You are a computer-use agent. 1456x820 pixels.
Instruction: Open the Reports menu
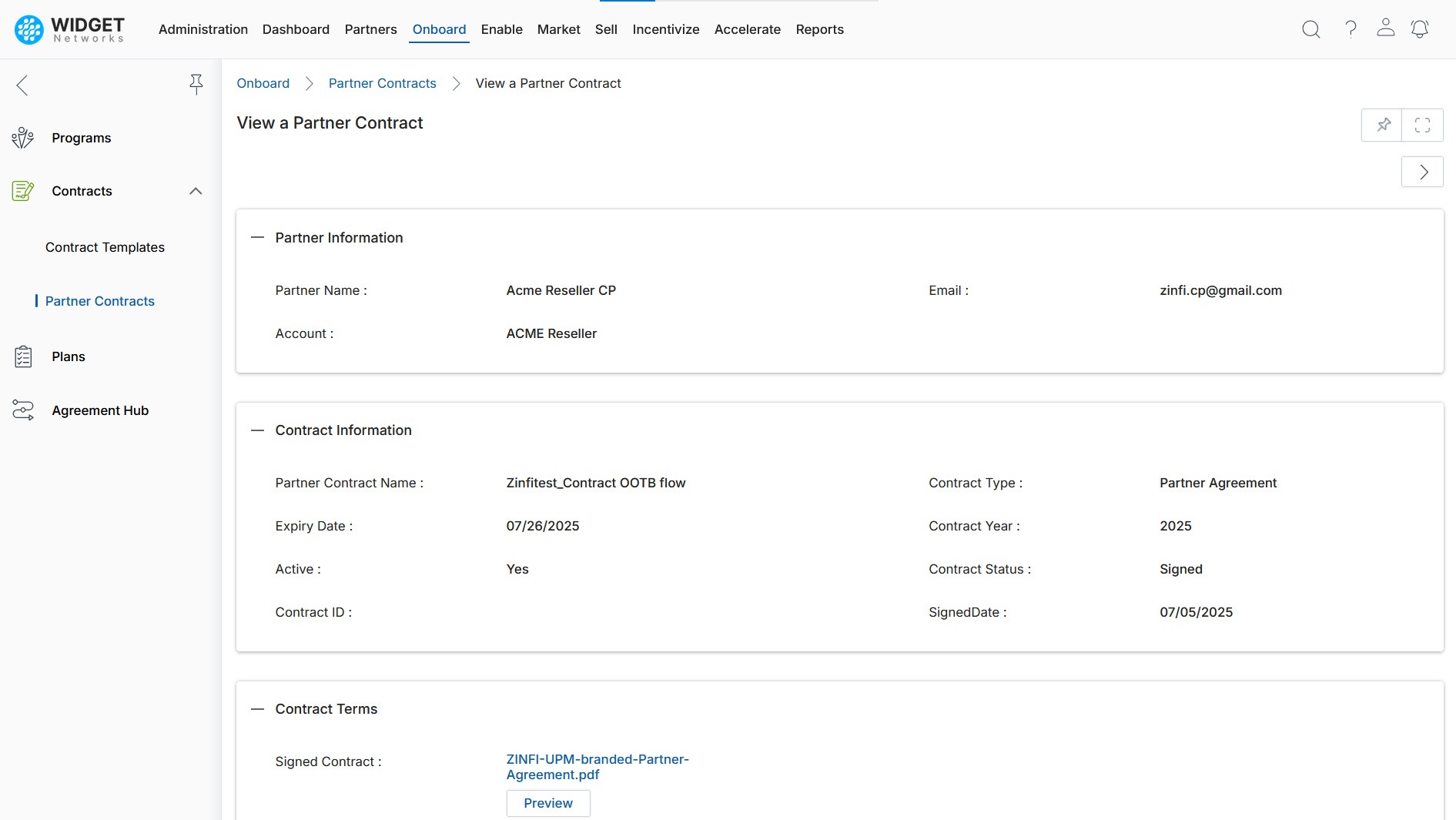pyautogui.click(x=819, y=29)
